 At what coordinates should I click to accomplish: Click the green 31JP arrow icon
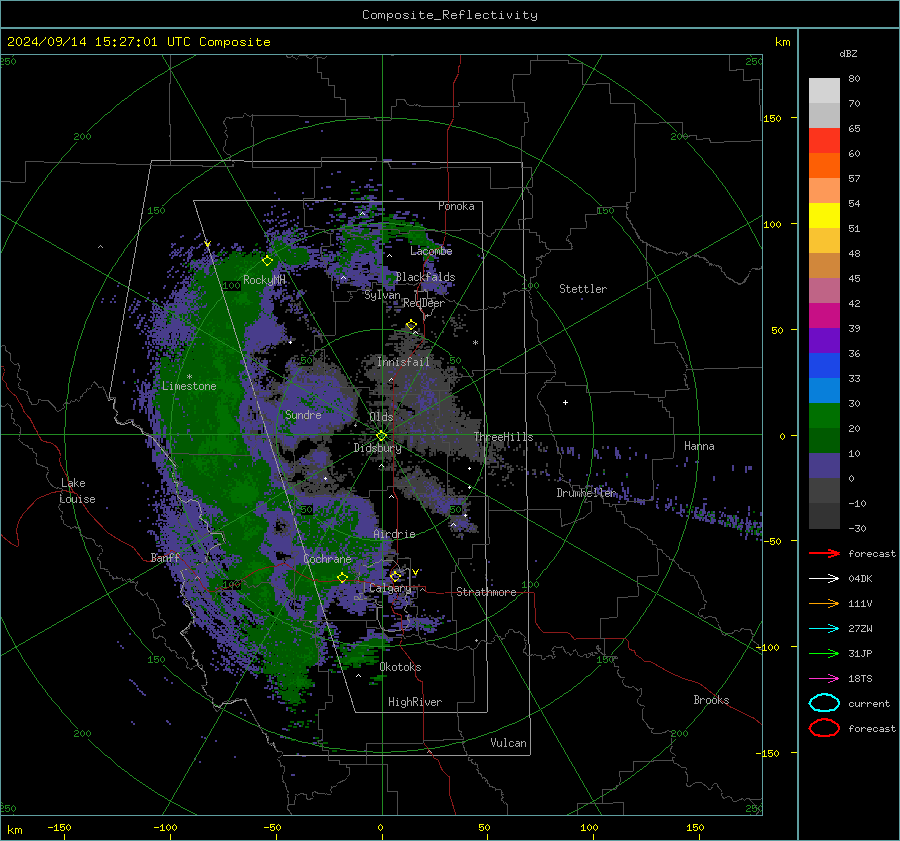[x=824, y=653]
